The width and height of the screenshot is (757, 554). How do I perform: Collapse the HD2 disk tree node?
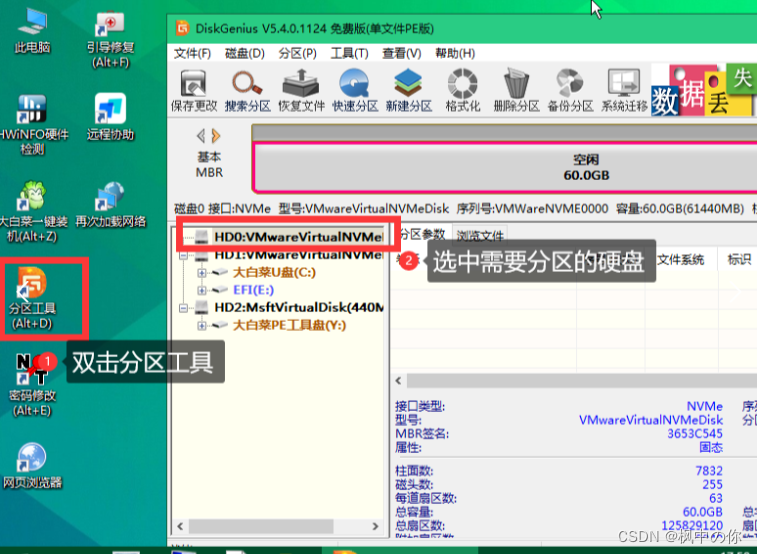coord(183,307)
